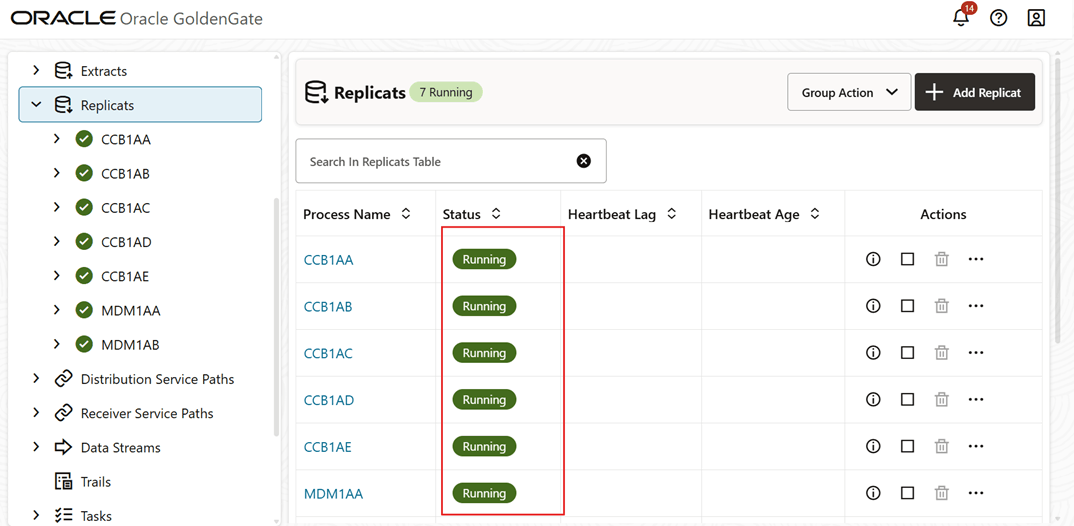Sort table by Heartbeat Lag column

point(671,214)
